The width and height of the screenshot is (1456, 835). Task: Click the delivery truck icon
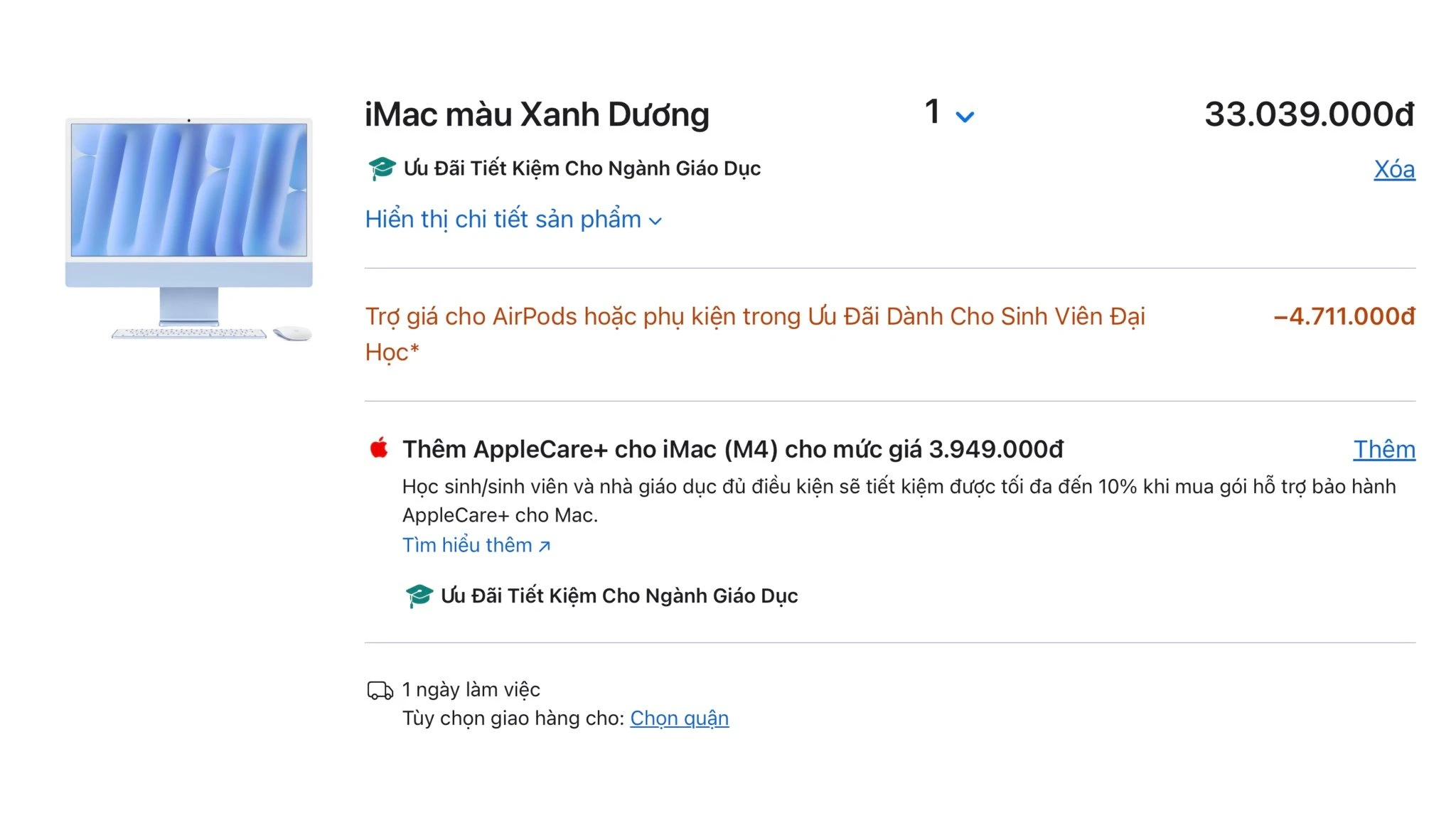tap(380, 690)
